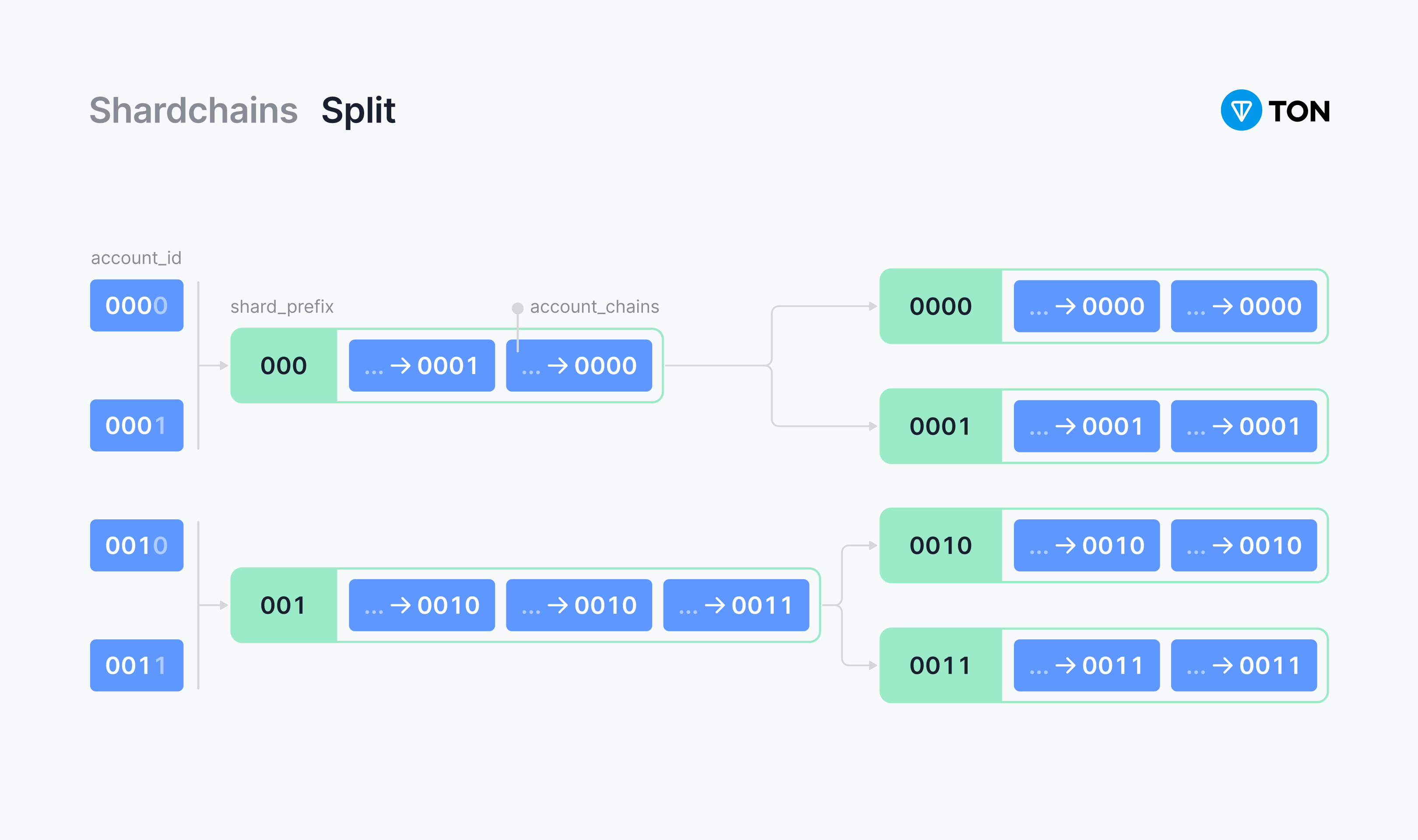Select the blue 0010 account_id box
The height and width of the screenshot is (840, 1418).
point(137,546)
